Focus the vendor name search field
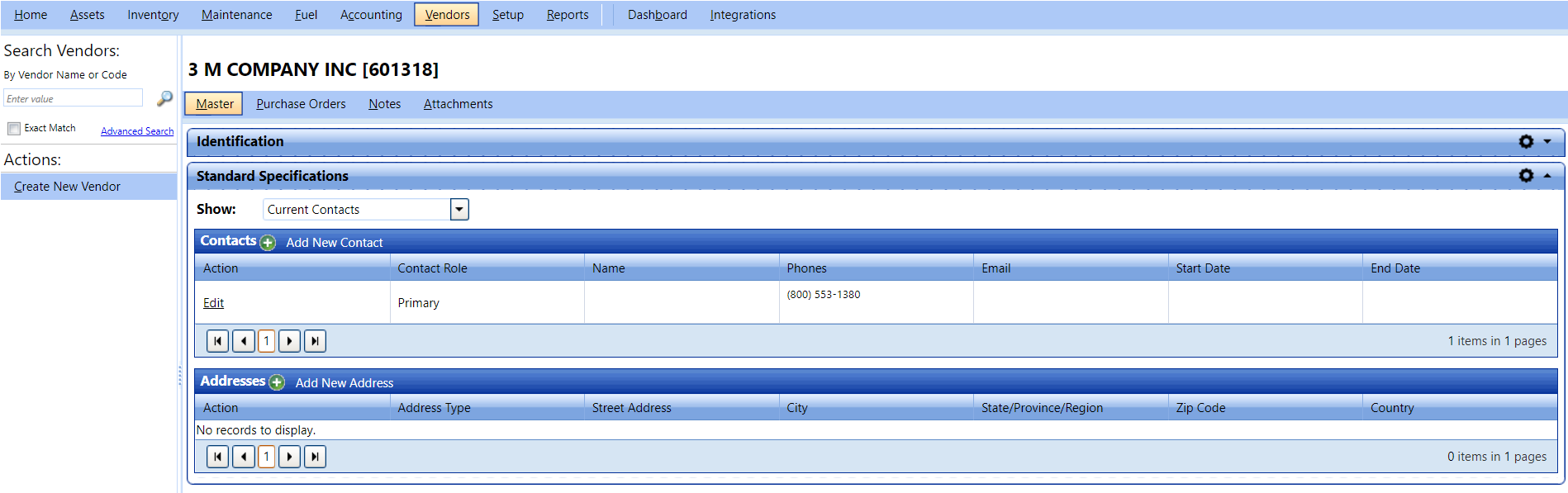The width and height of the screenshot is (1568, 493). 73,98
